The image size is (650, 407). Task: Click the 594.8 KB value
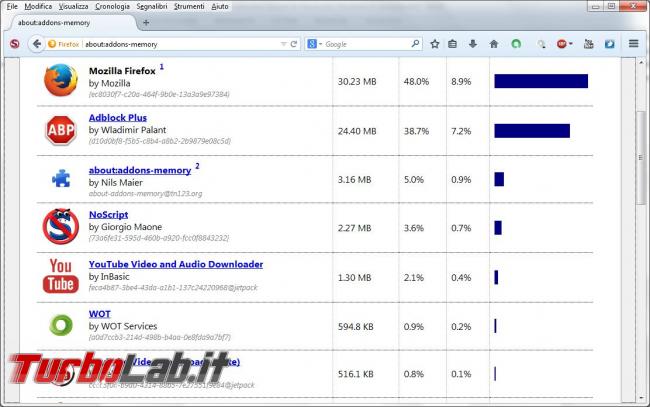(x=356, y=327)
